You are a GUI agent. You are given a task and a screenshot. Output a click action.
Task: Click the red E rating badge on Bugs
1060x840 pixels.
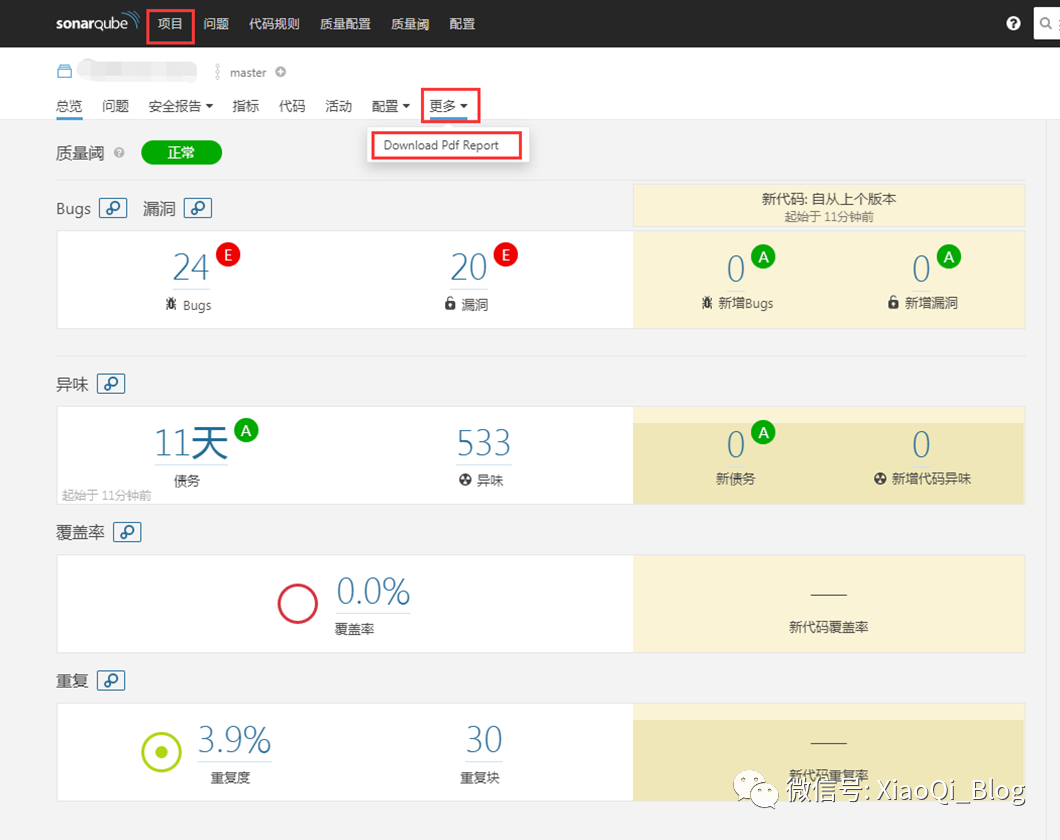pos(227,254)
